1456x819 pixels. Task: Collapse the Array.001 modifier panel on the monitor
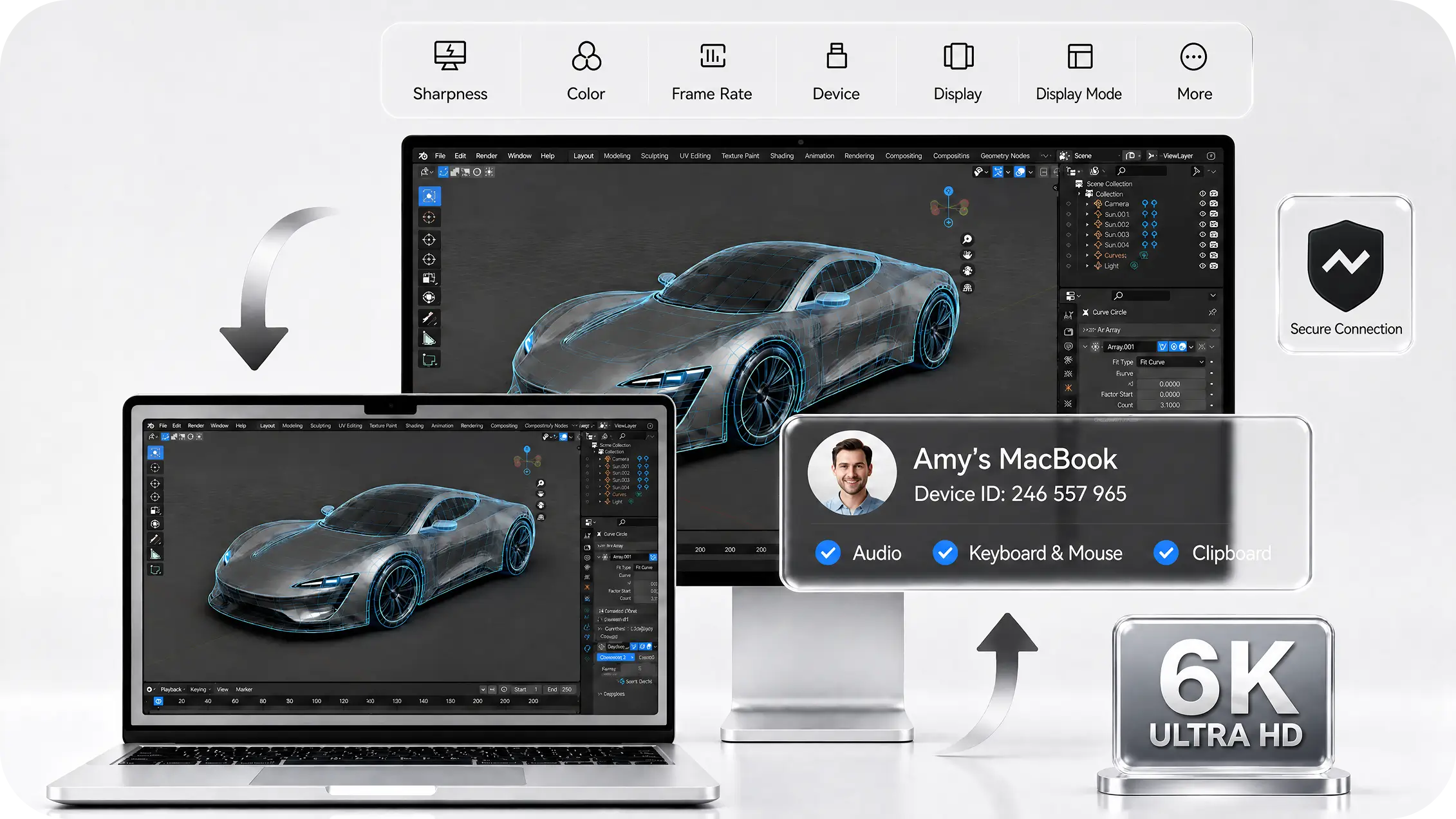(1085, 346)
